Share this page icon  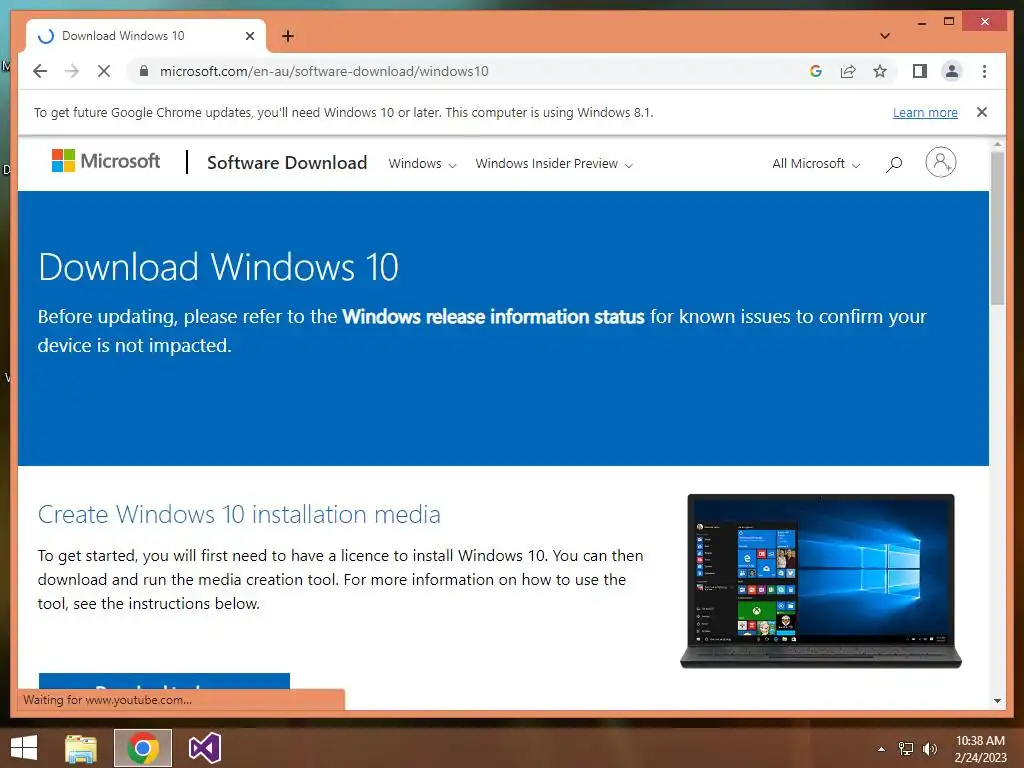coord(848,71)
